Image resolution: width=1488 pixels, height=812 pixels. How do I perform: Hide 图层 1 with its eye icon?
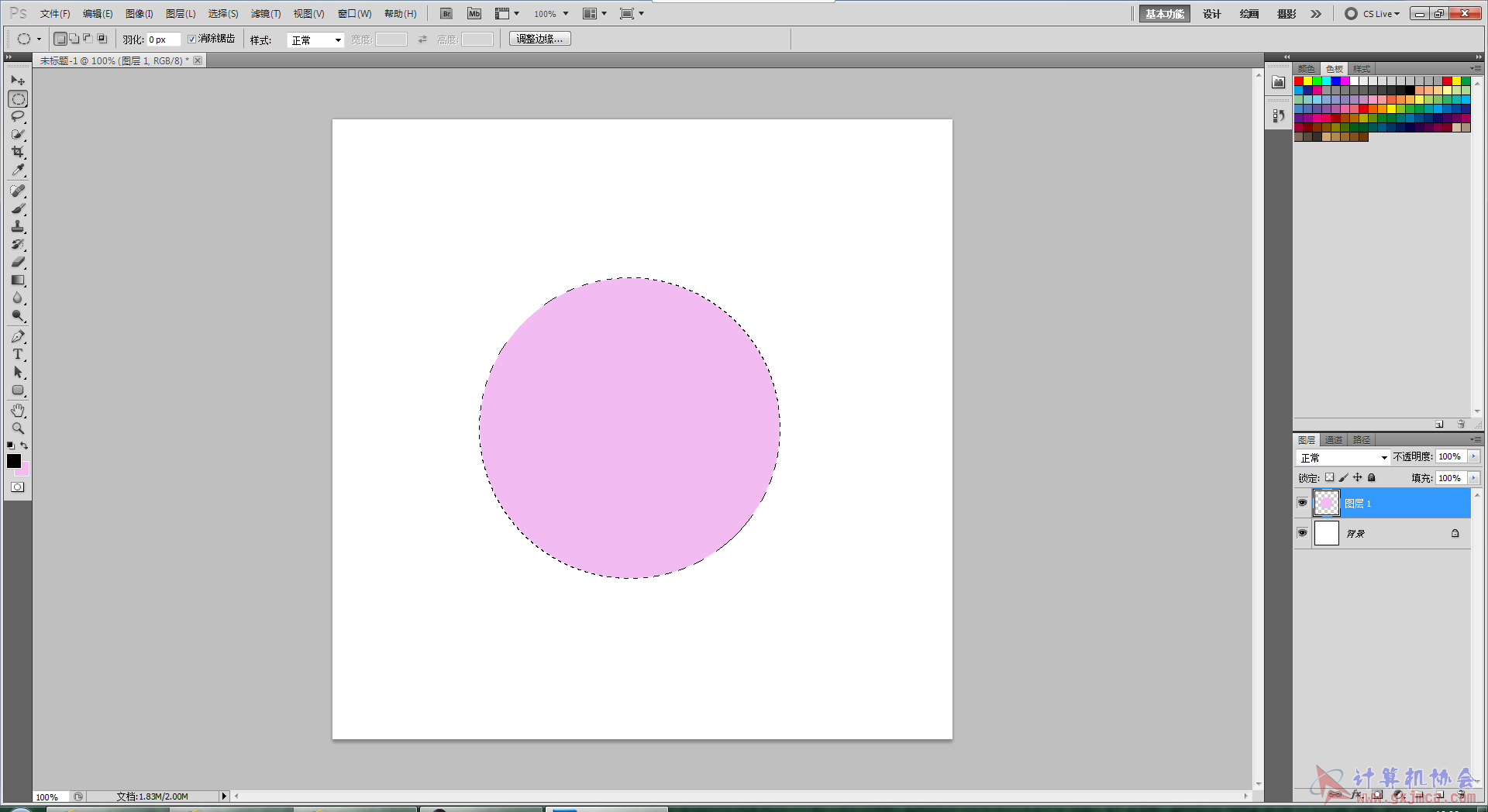[1302, 503]
